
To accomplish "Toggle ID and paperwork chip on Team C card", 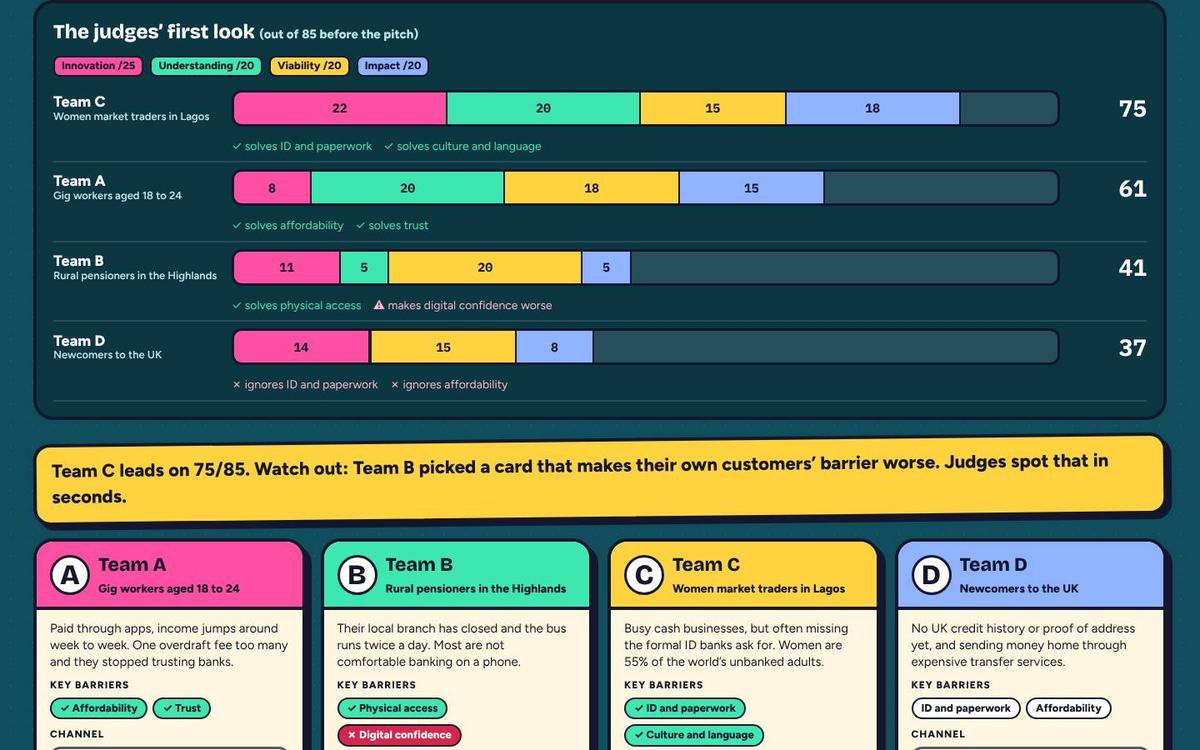I will point(684,708).
